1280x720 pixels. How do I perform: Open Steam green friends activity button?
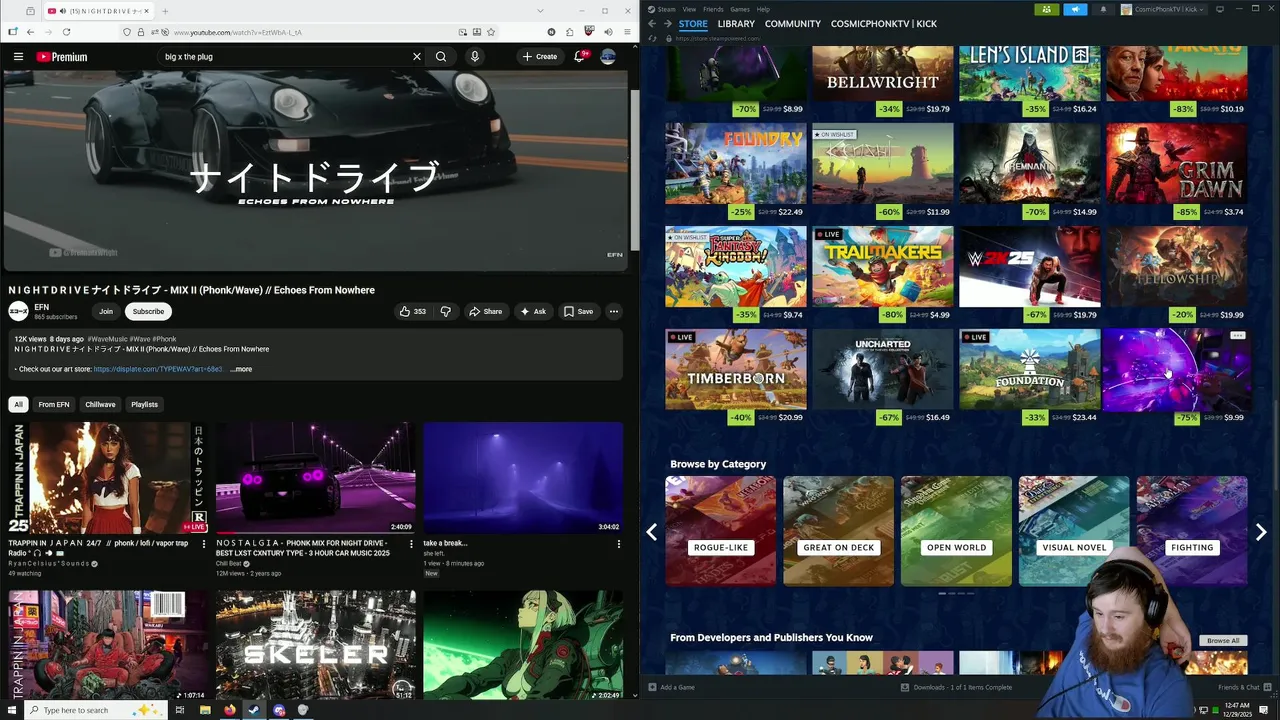(x=1046, y=9)
